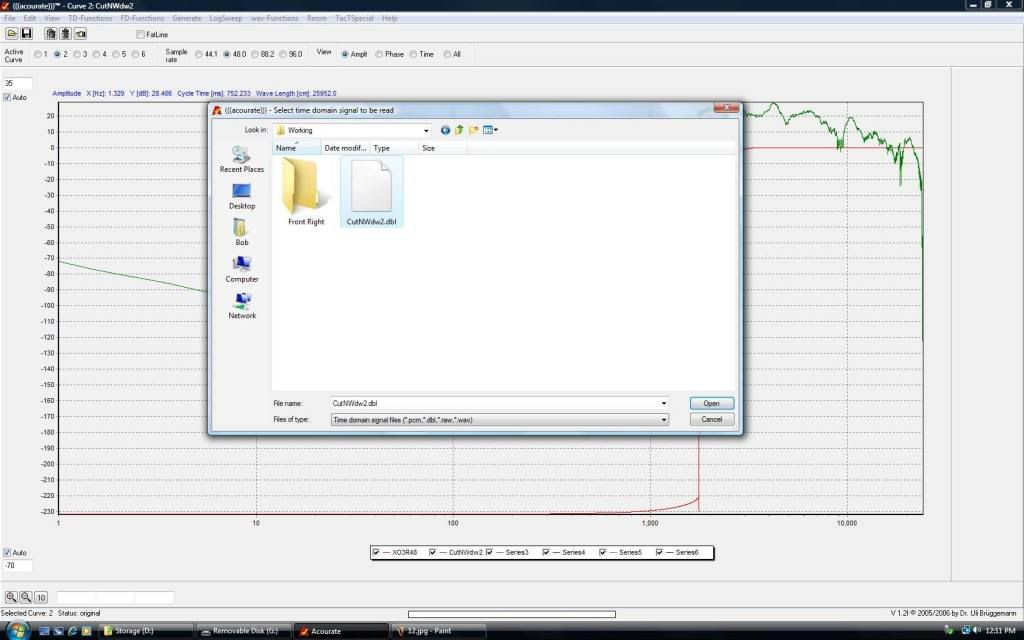Toggle the lower Auto checkbox near -70
Viewport: 1024px width, 640px height.
tap(7, 552)
